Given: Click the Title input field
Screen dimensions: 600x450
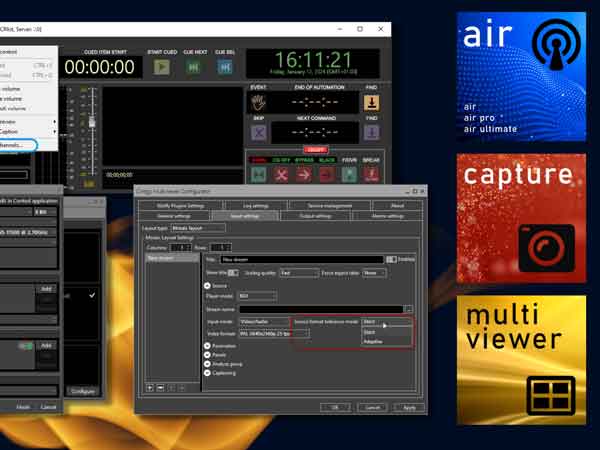Looking at the screenshot, I should tap(302, 259).
